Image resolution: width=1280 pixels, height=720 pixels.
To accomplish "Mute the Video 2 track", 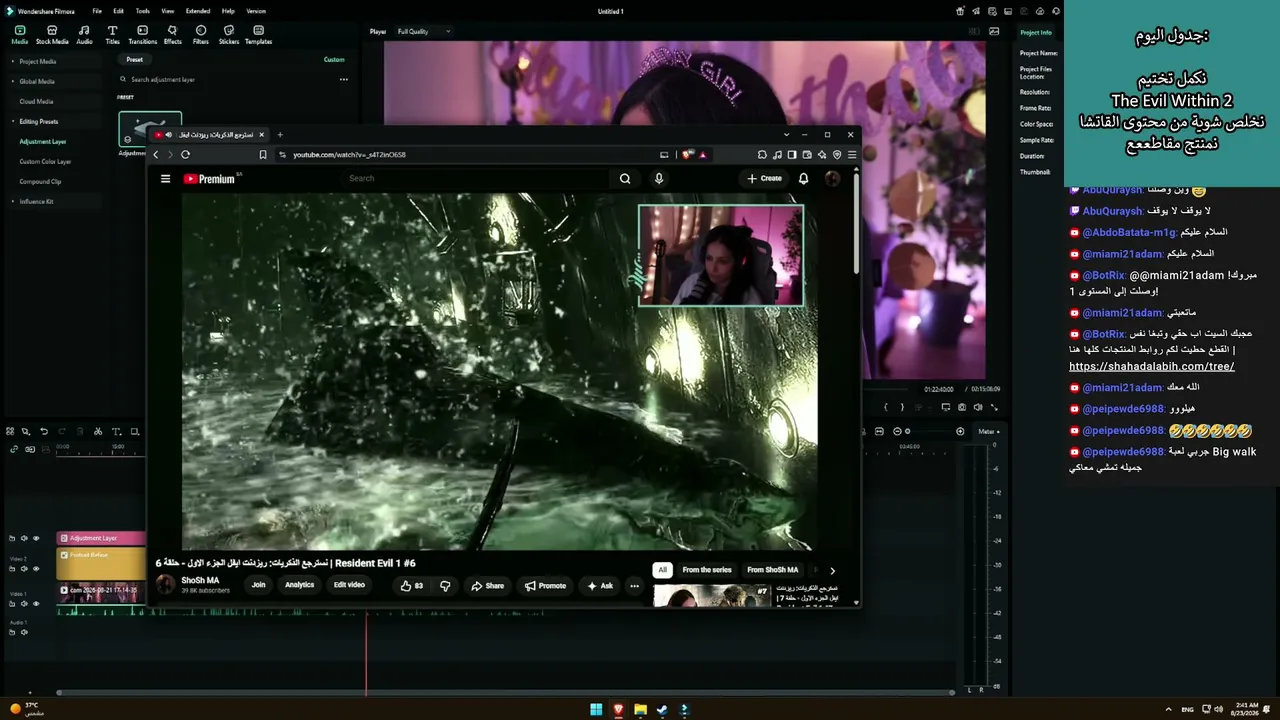I will (x=24, y=569).
